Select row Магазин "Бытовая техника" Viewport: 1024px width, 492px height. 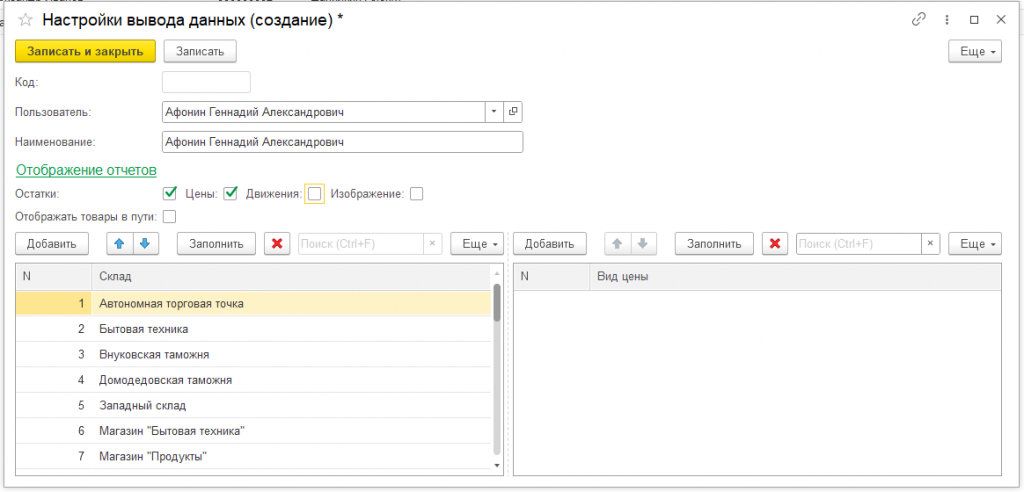coord(253,431)
